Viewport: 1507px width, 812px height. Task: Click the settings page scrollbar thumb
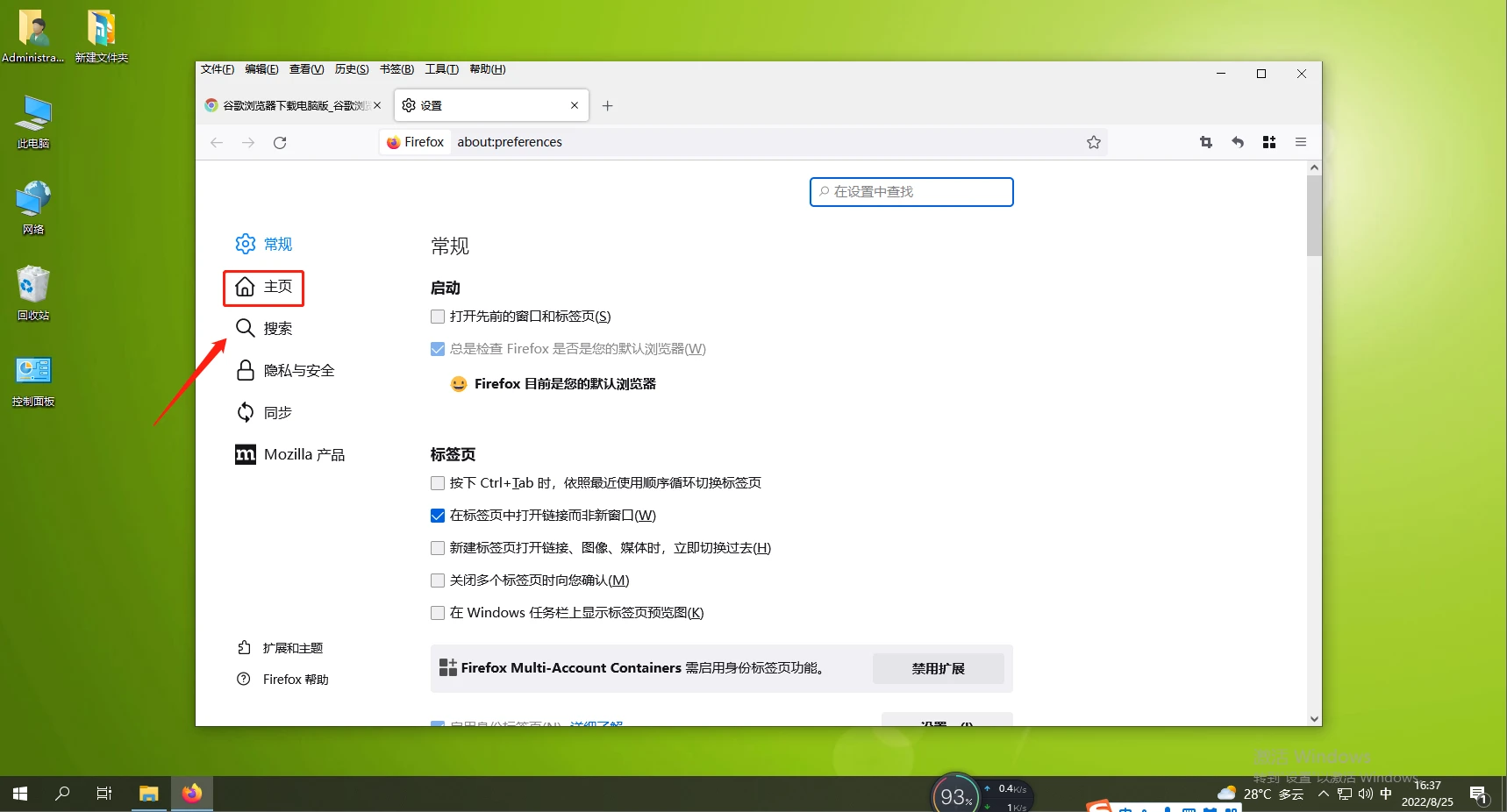(x=1314, y=216)
